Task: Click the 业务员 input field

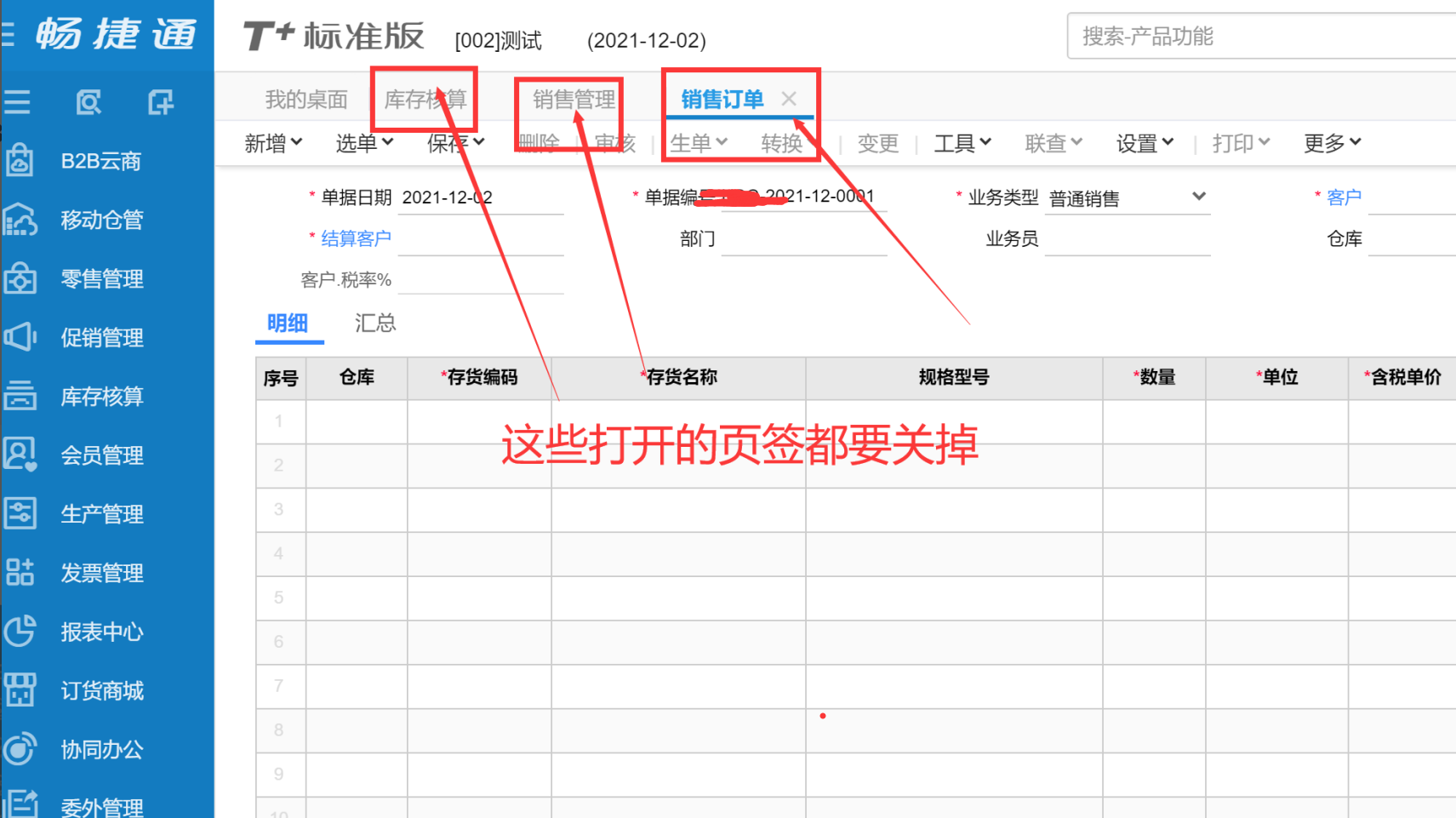Action: 1128,239
